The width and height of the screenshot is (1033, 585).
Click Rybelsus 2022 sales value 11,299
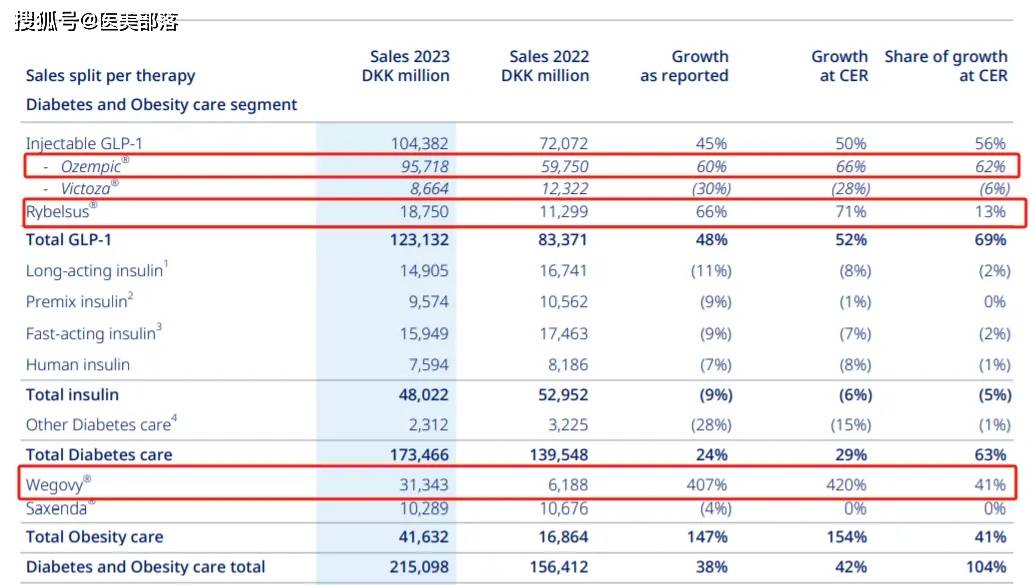click(x=563, y=211)
